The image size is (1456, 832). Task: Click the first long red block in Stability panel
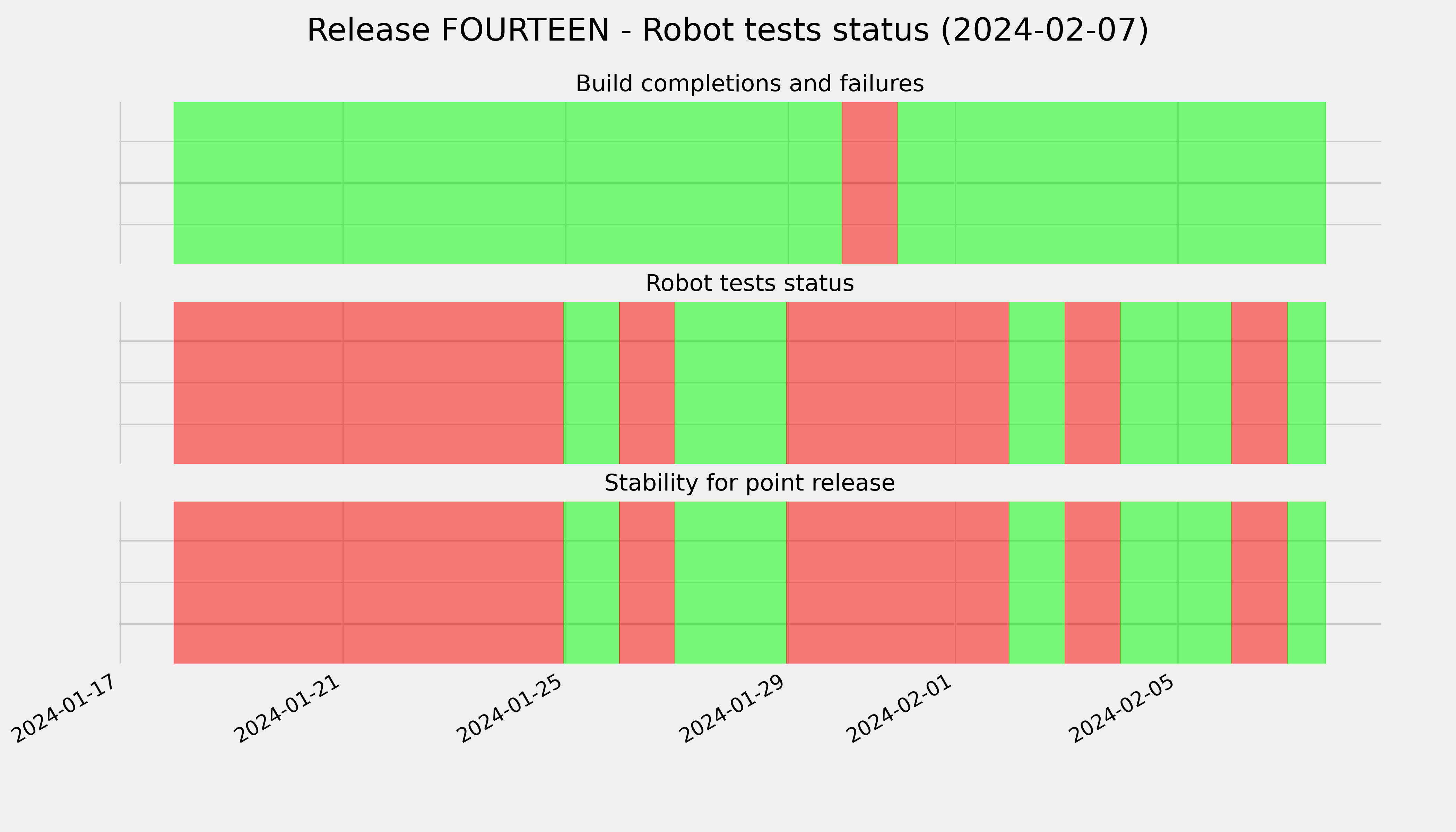pyautogui.click(x=369, y=582)
